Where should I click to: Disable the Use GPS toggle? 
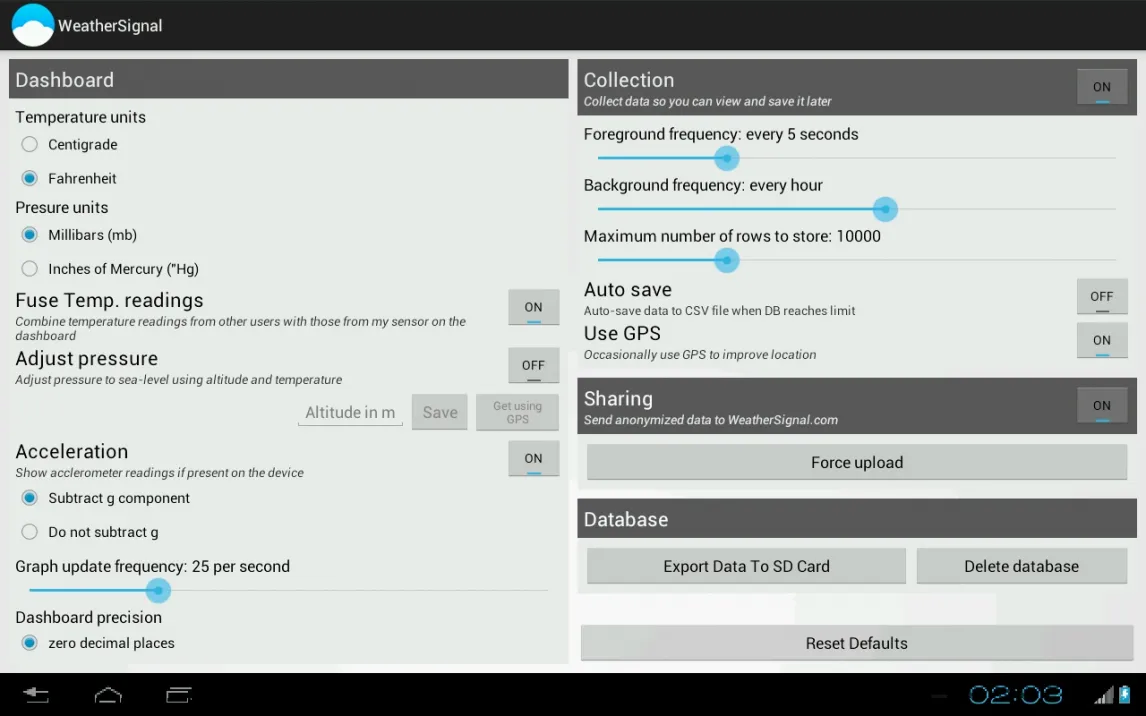coord(1101,341)
